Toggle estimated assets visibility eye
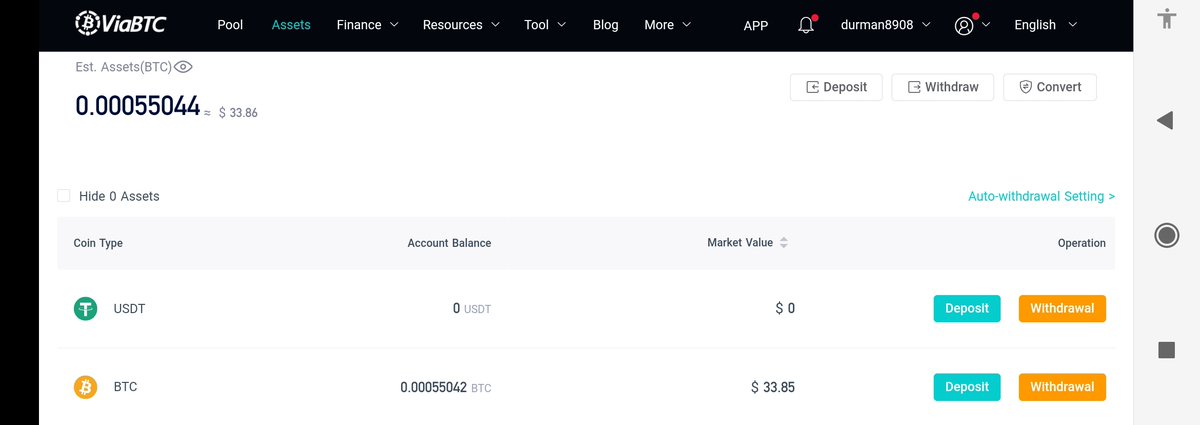 coord(183,67)
